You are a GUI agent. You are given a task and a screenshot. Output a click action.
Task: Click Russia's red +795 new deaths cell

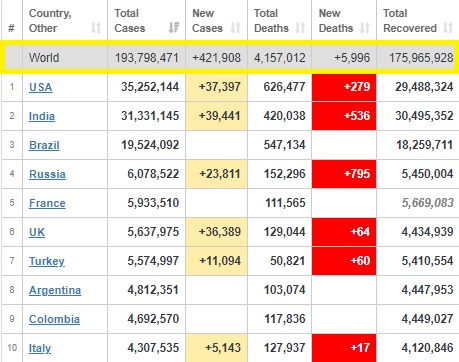344,174
